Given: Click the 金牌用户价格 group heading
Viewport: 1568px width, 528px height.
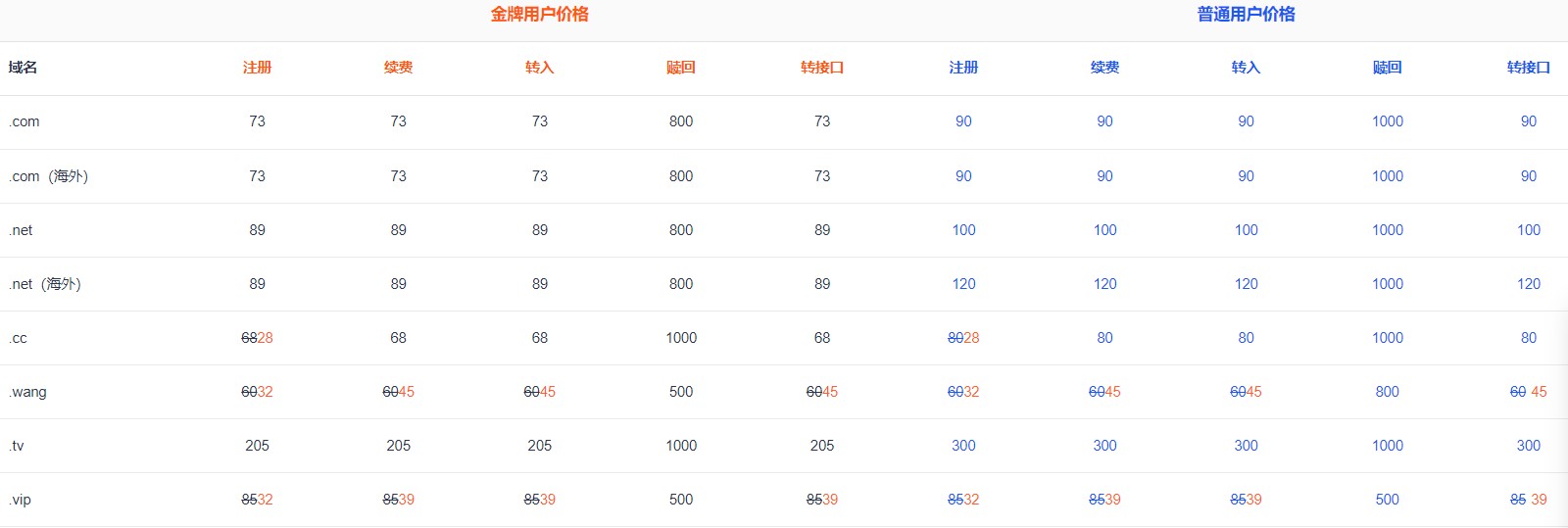Looking at the screenshot, I should point(539,14).
